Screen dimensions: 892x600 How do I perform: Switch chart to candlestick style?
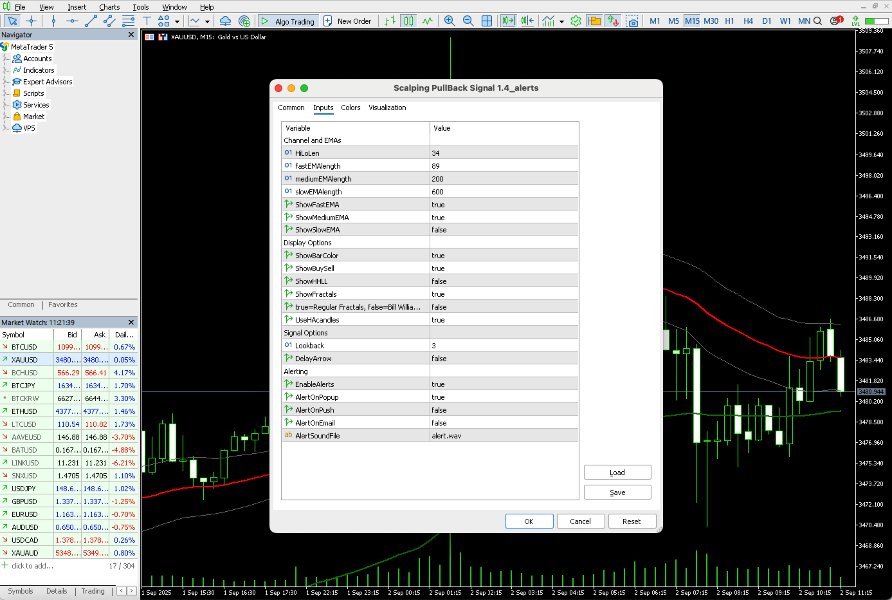pos(408,21)
